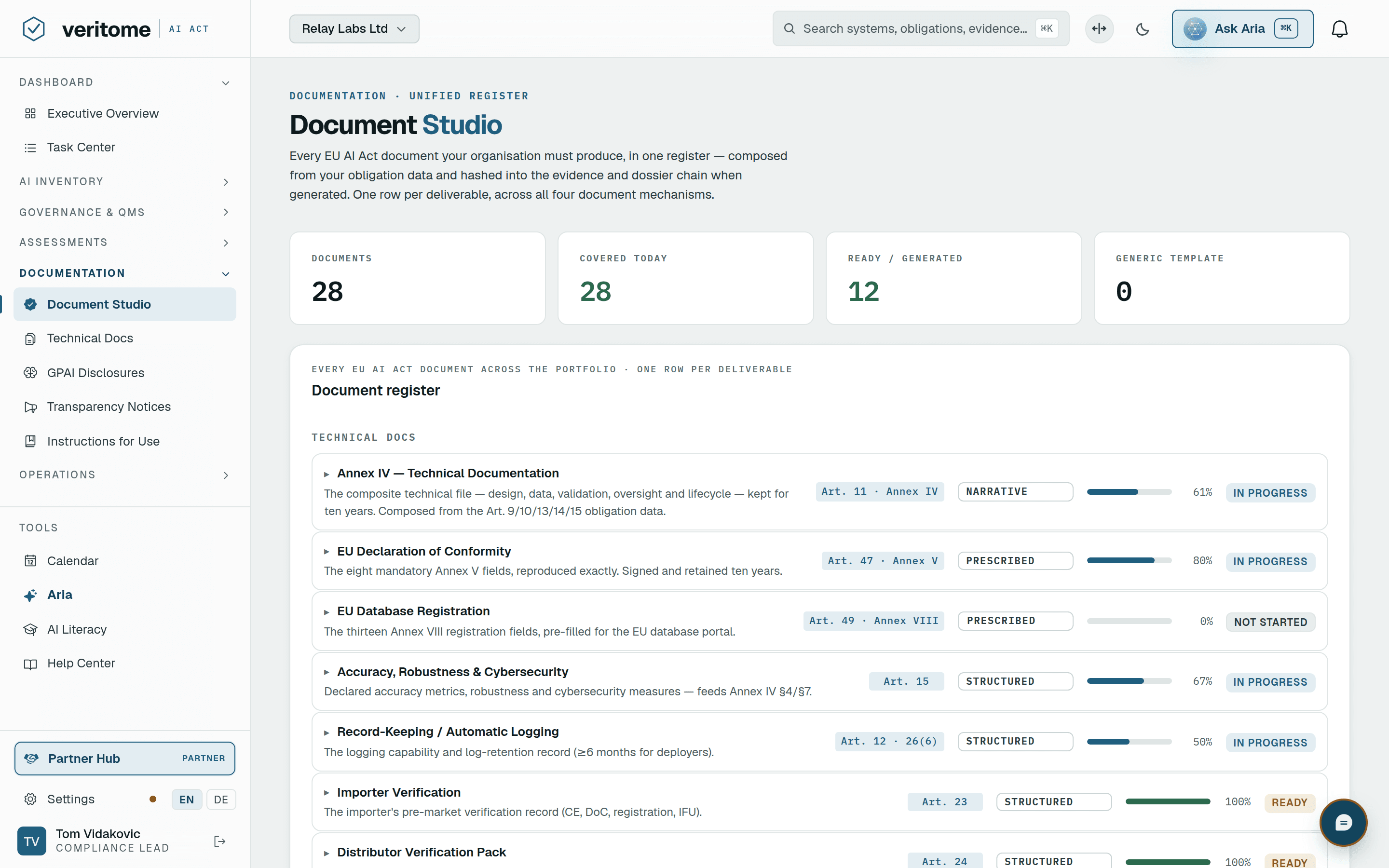Expand the Operations section
Screen dimensions: 1389x868
[x=124, y=475]
